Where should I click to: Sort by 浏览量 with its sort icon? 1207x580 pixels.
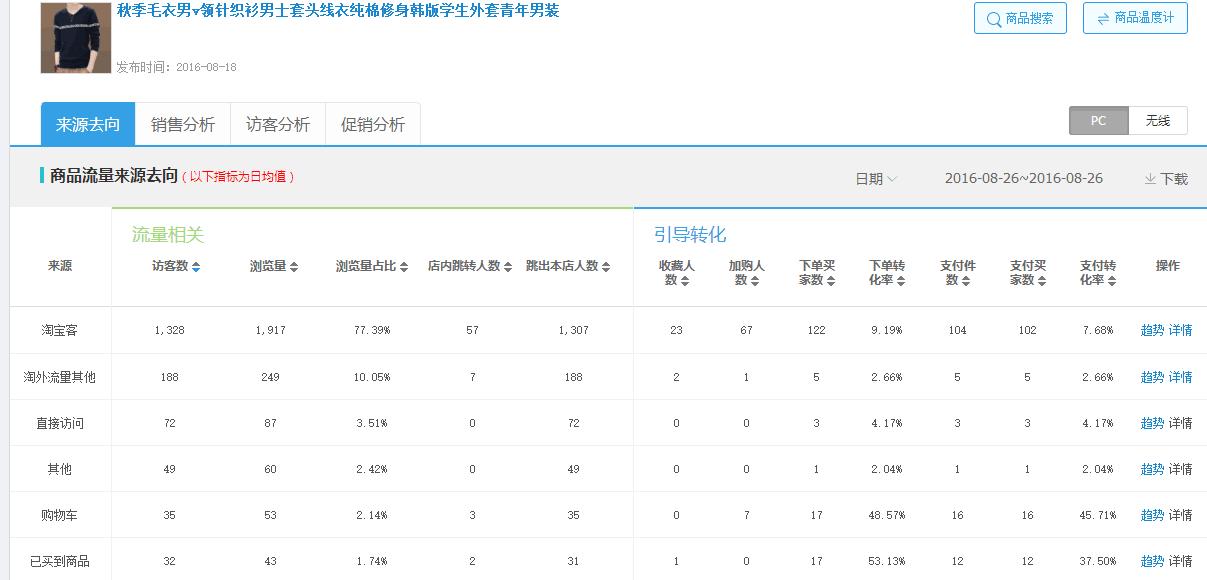[294, 268]
